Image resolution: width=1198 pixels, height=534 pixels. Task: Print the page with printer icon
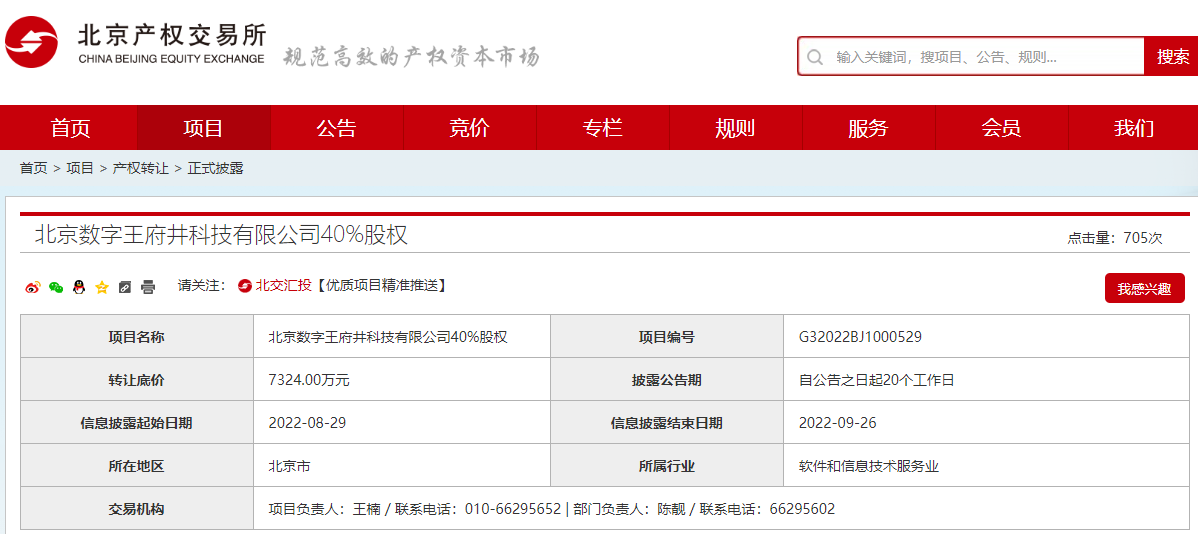coord(148,287)
